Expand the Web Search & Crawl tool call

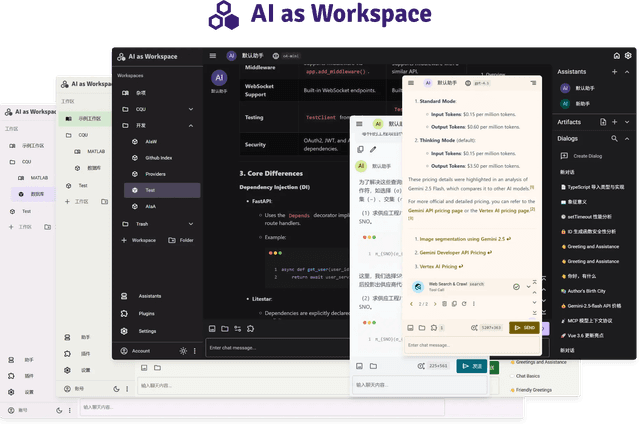[x=529, y=287]
